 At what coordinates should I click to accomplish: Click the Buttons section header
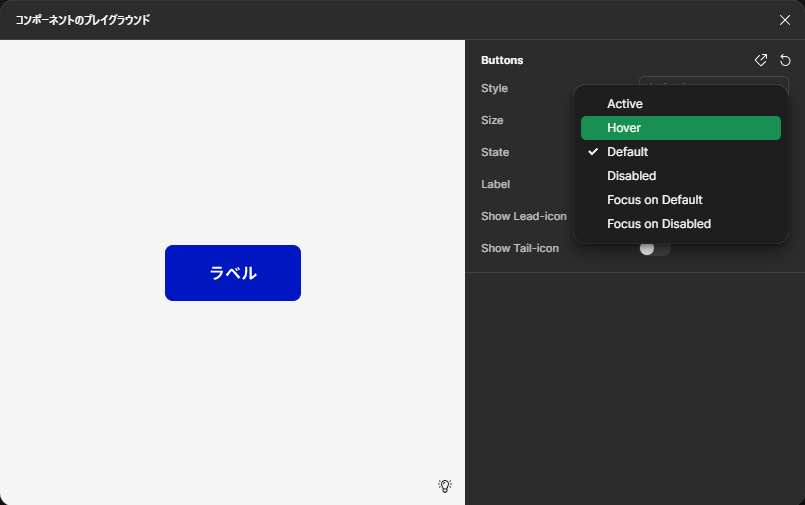click(x=502, y=60)
